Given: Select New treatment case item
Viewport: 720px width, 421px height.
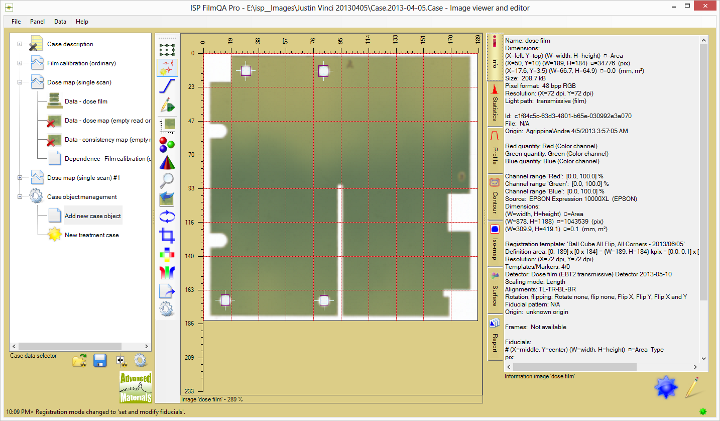Looking at the screenshot, I should pos(91,235).
